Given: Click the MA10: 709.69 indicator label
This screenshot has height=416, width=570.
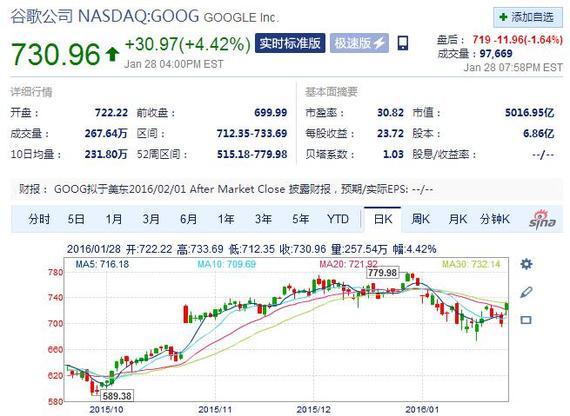Looking at the screenshot, I should pyautogui.click(x=226, y=264).
